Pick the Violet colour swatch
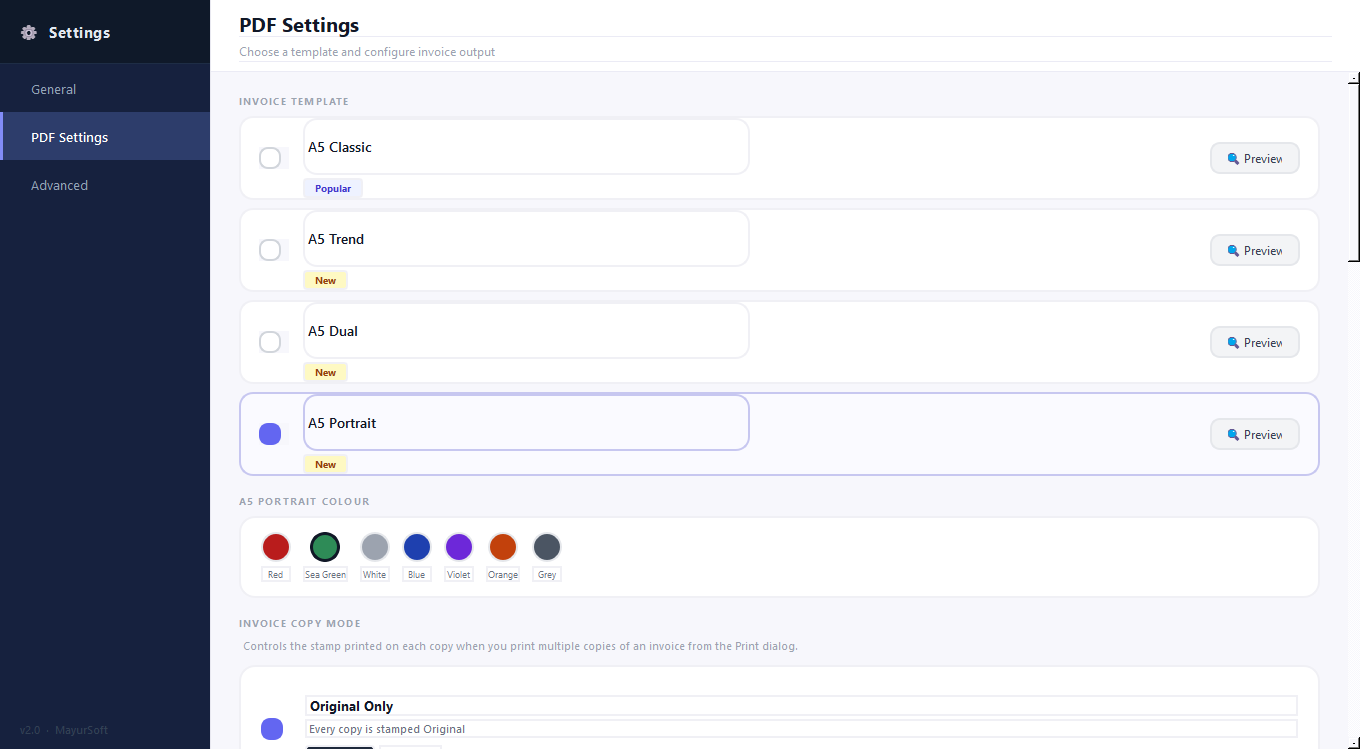 coord(459,547)
